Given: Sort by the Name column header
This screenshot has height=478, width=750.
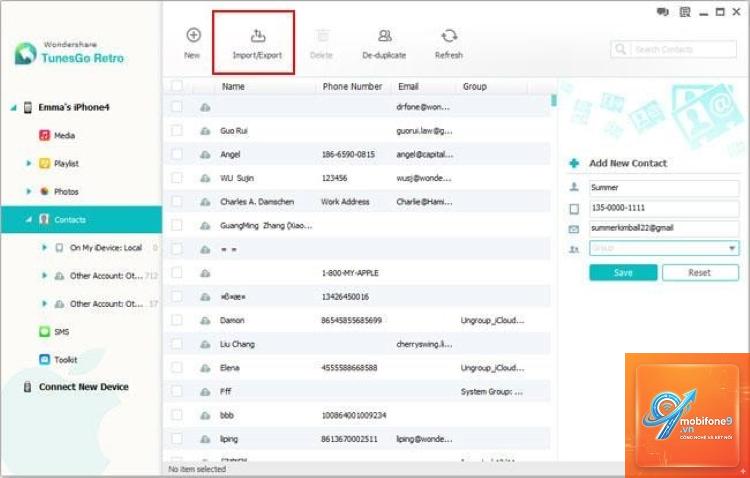Looking at the screenshot, I should (233, 87).
